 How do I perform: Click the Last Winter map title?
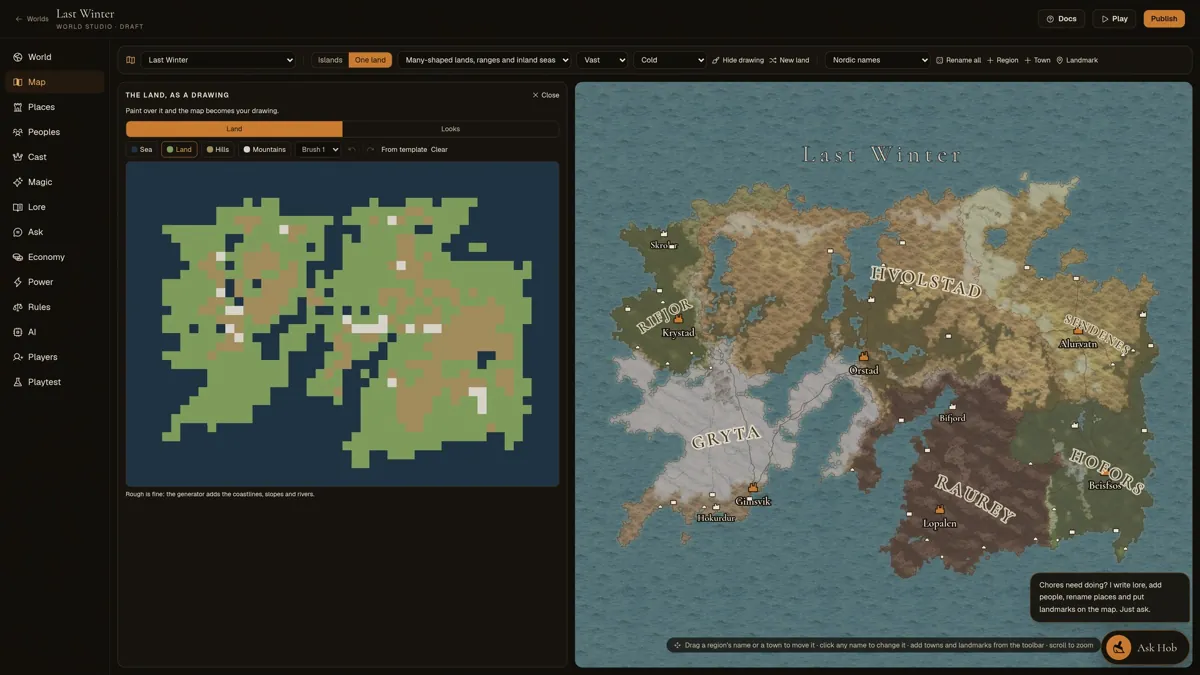point(883,154)
